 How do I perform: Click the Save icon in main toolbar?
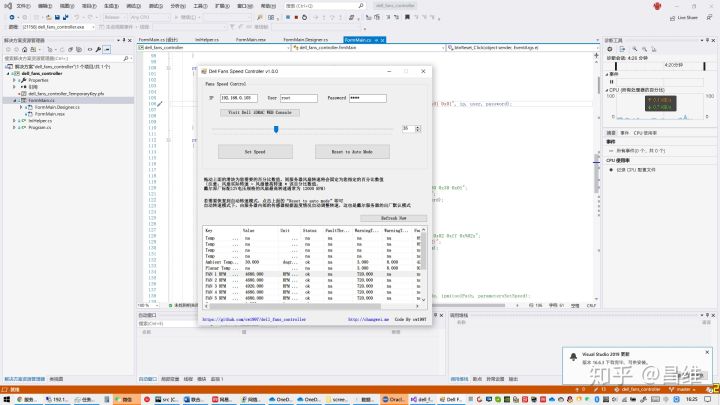coord(57,17)
